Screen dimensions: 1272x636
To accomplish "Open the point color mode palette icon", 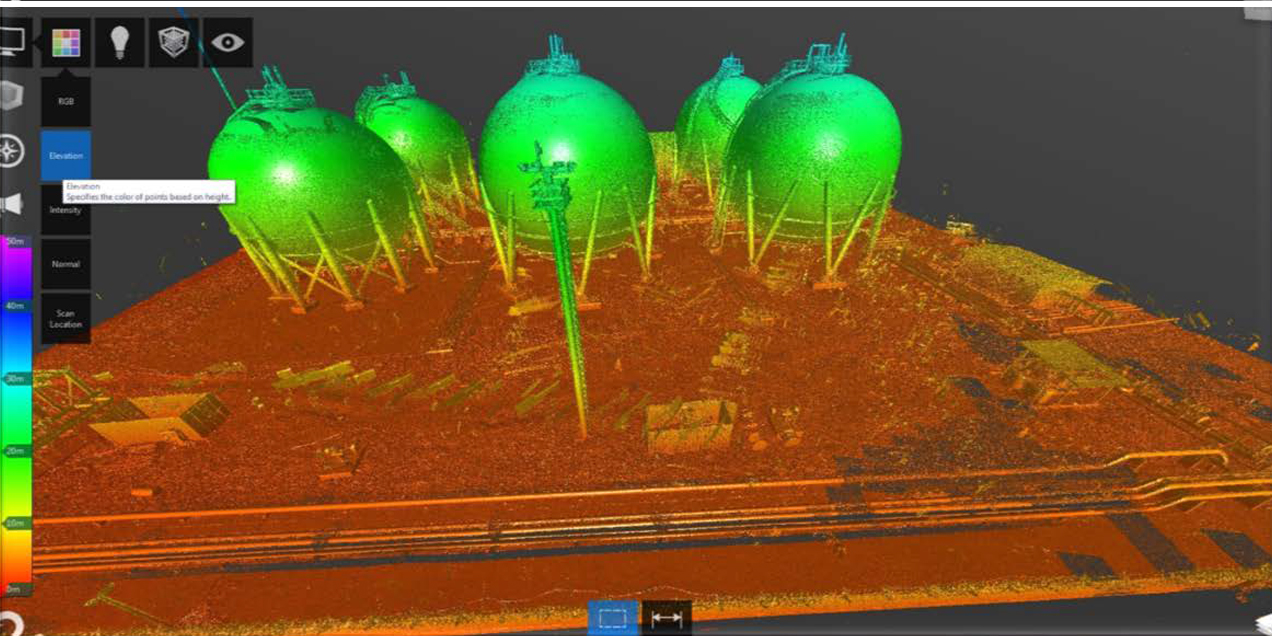I will [x=66, y=43].
